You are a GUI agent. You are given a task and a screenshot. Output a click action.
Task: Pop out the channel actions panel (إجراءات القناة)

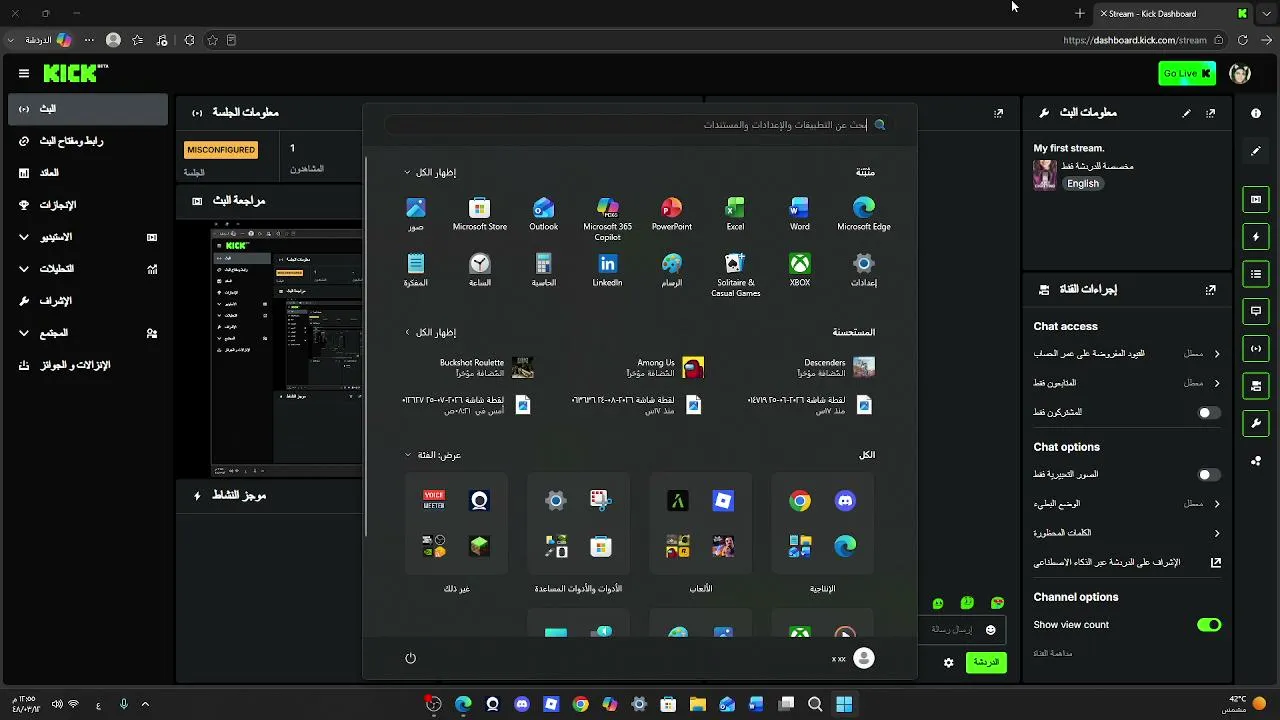point(1211,289)
